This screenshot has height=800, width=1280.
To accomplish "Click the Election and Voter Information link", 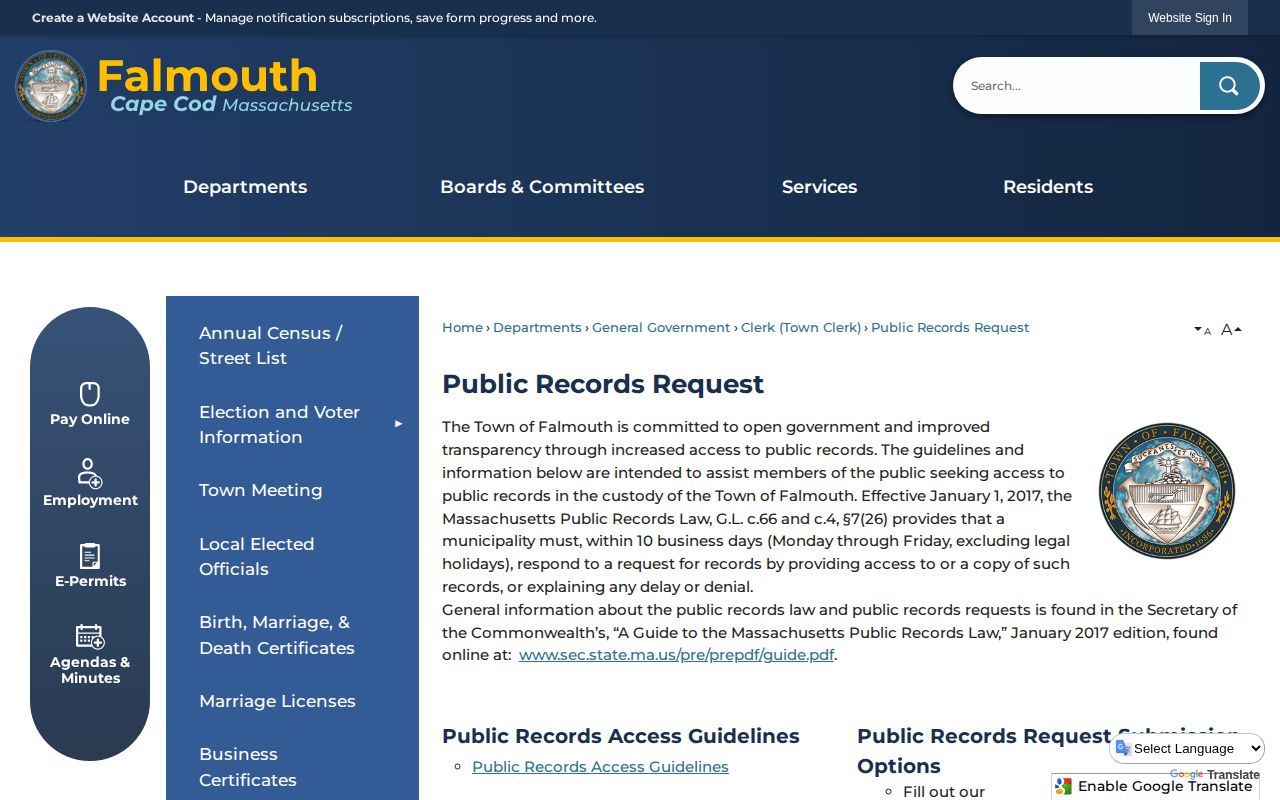I will (279, 424).
